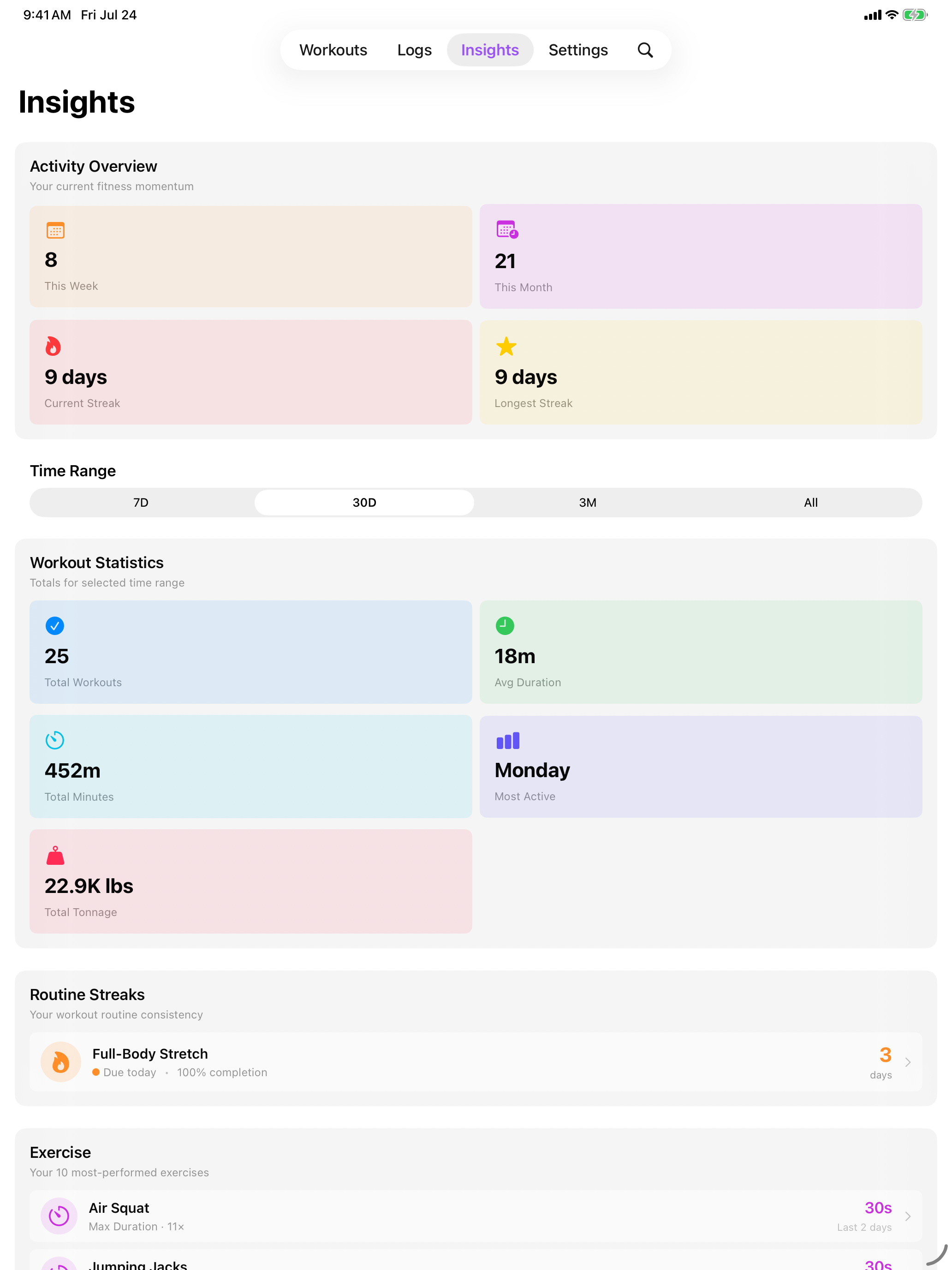Tap the blue checkmark Total Workouts icon
This screenshot has width=952, height=1270.
click(54, 626)
